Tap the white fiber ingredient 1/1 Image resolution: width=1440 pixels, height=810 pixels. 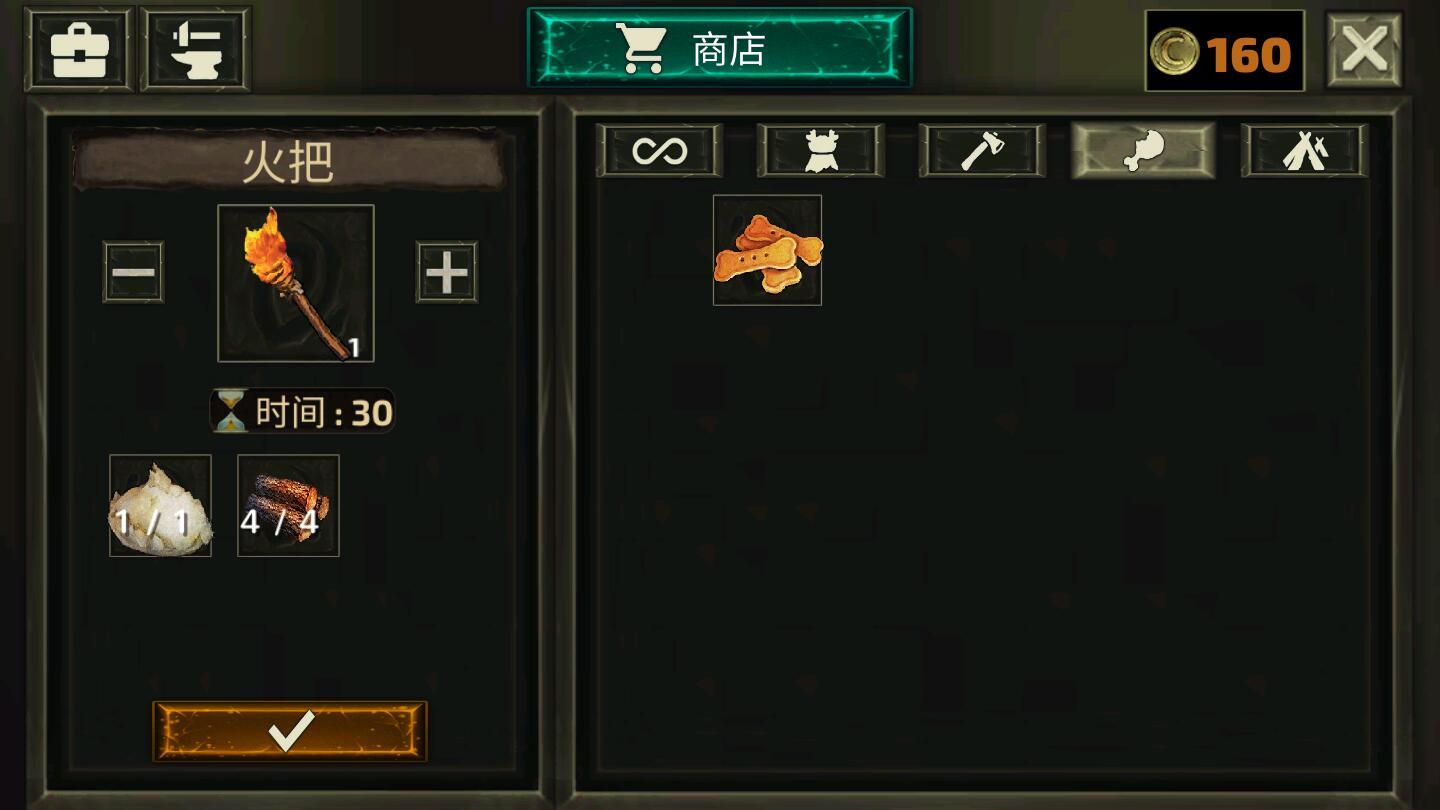[x=160, y=505]
